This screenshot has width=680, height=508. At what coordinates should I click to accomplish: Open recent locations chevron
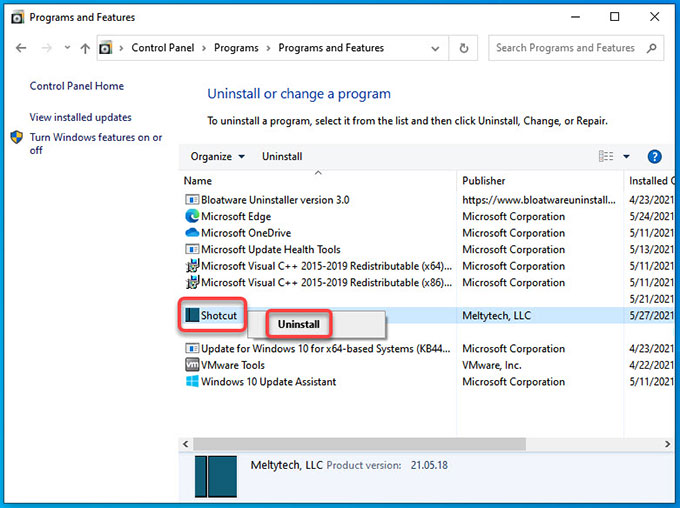point(67,47)
